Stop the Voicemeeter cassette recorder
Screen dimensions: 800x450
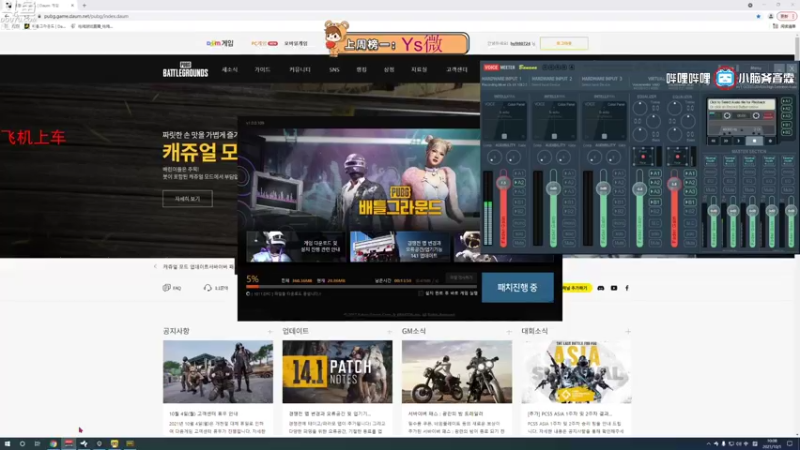click(x=755, y=141)
